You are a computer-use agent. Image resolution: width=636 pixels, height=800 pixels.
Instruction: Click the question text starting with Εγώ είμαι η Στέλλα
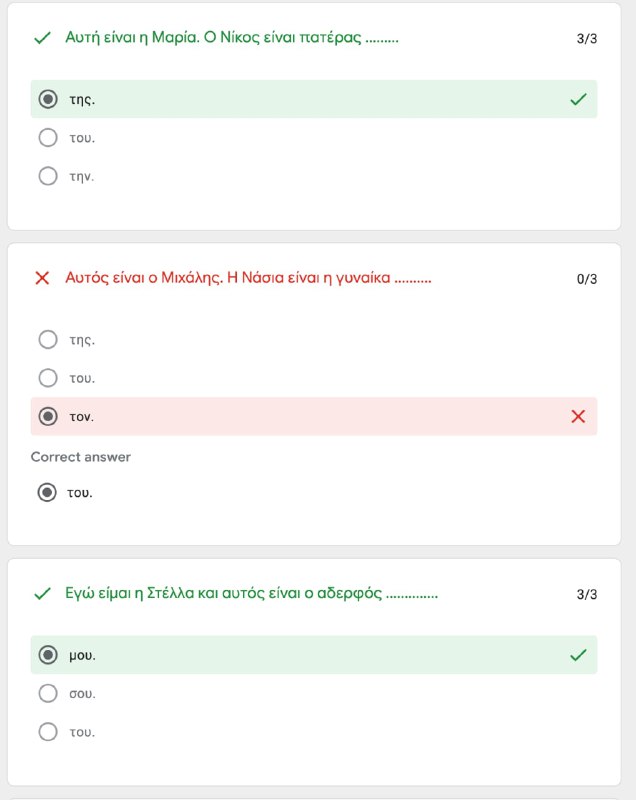251,593
